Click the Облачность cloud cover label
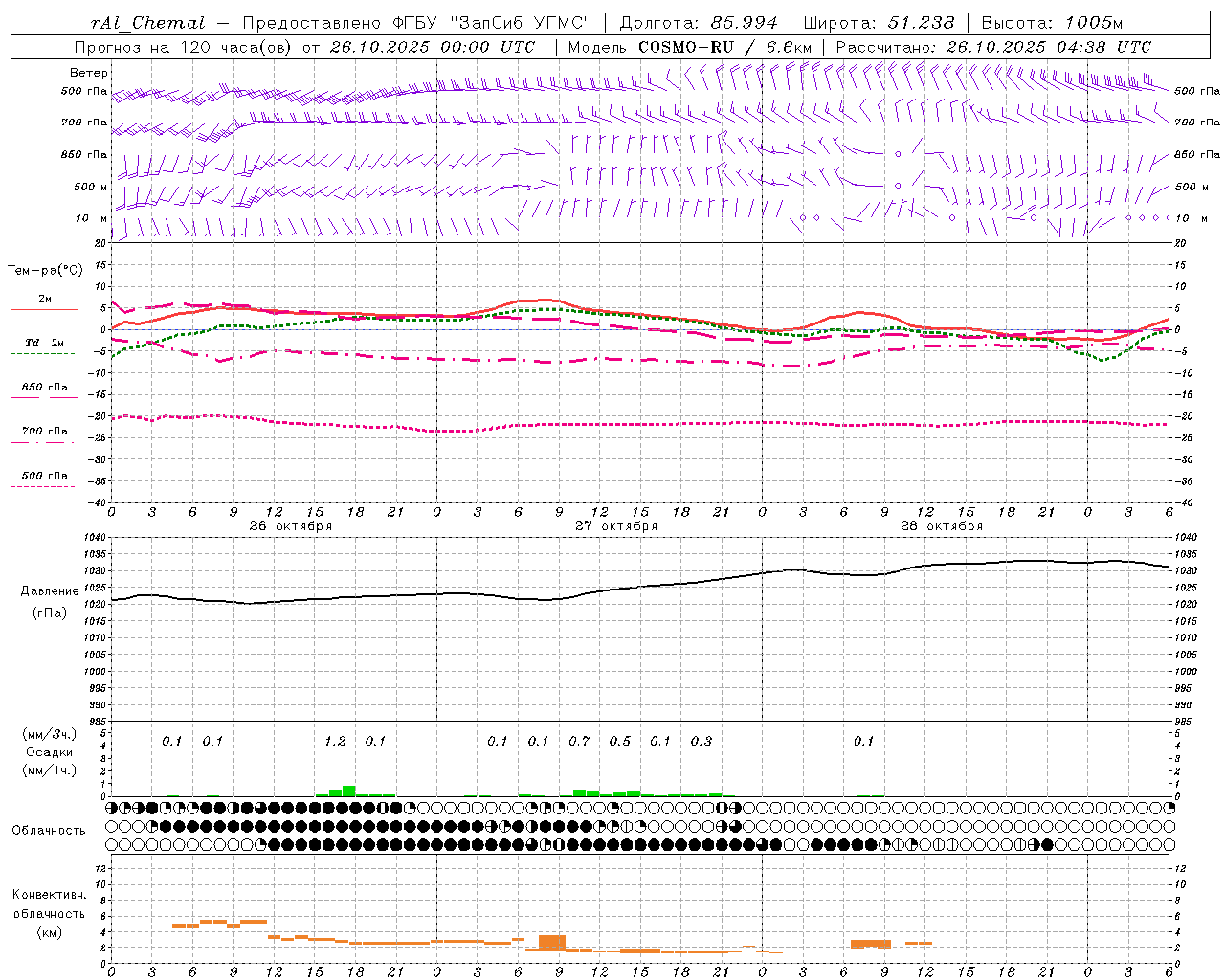 49,831
